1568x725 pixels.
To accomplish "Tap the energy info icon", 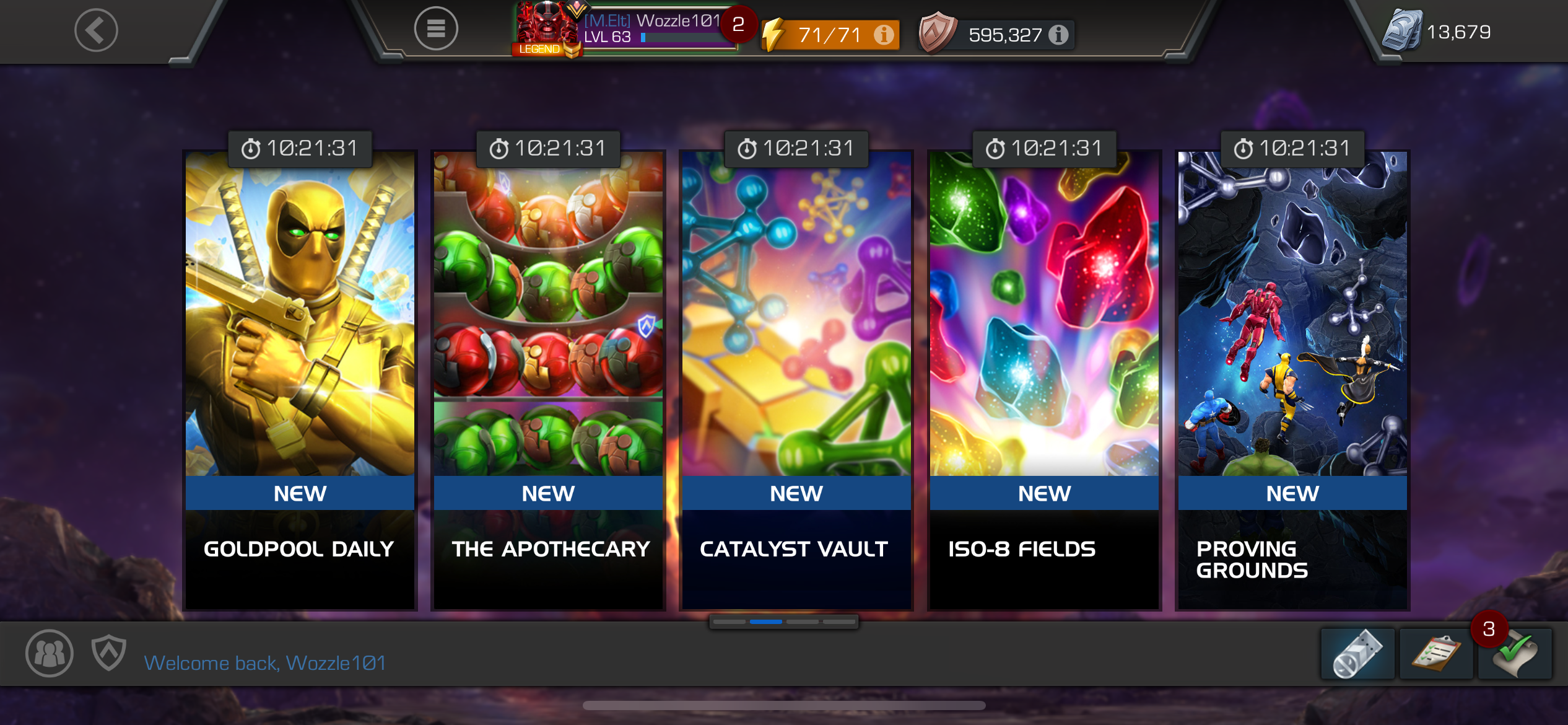I will coord(884,35).
